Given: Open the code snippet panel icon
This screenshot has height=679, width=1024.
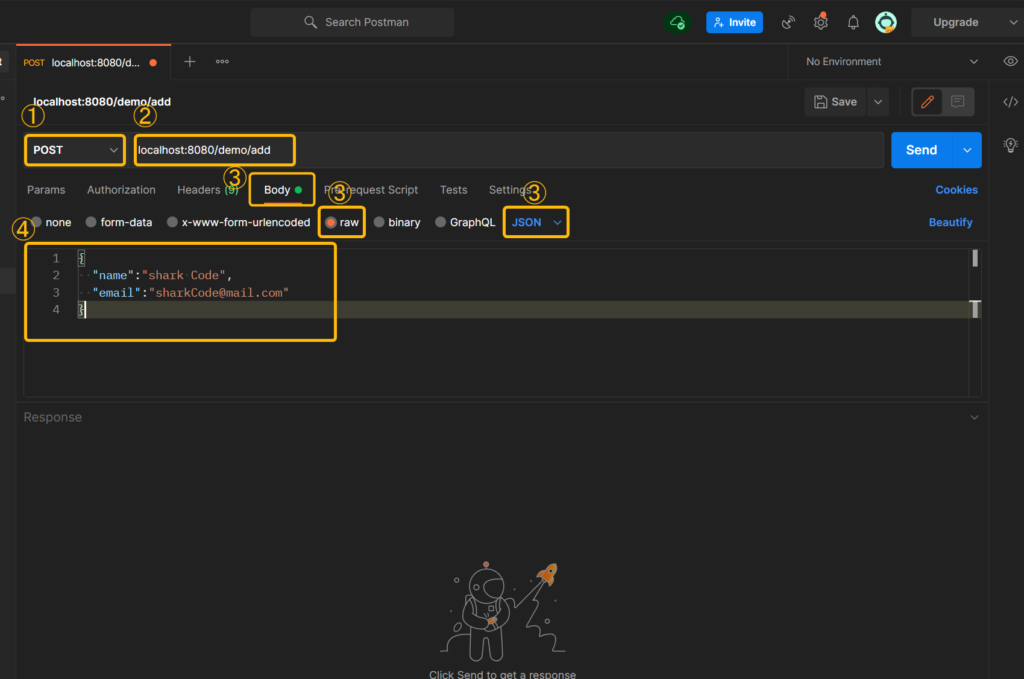Looking at the screenshot, I should [1010, 102].
